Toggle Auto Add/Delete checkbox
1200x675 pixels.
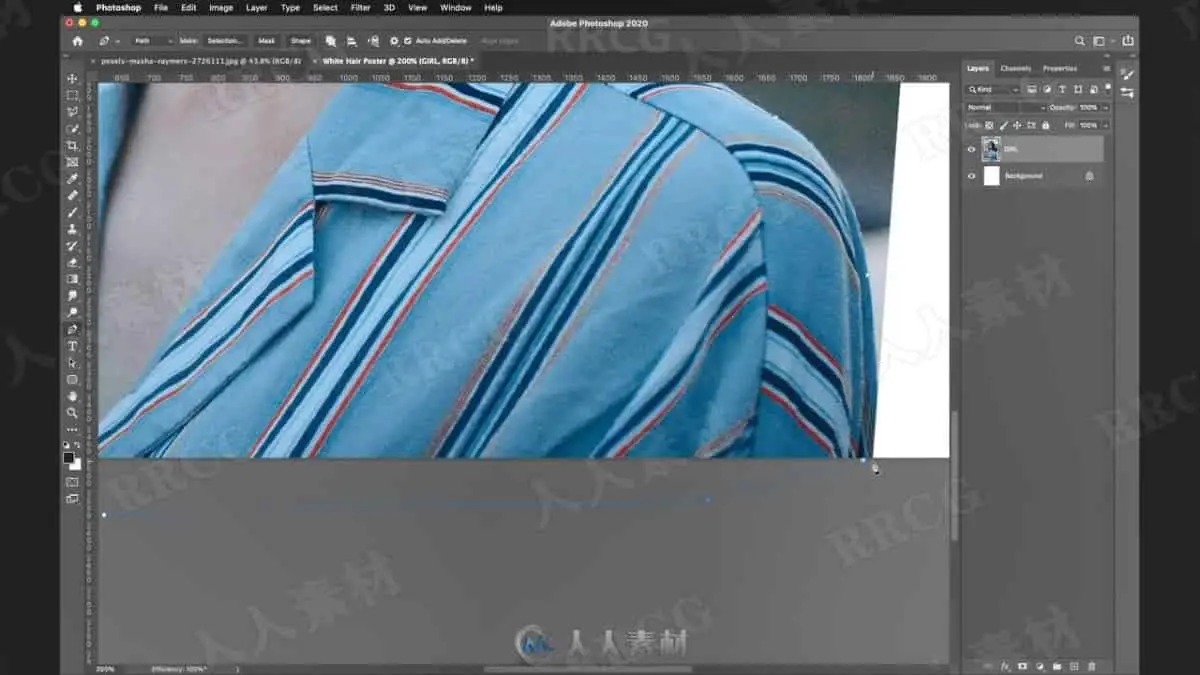pos(407,41)
